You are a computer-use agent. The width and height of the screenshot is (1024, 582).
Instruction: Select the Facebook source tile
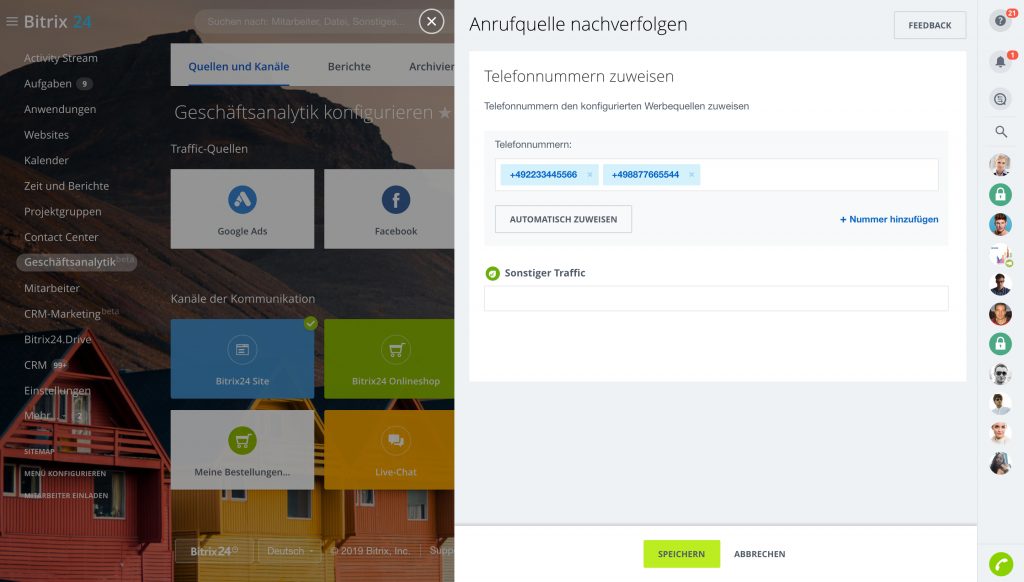click(389, 209)
